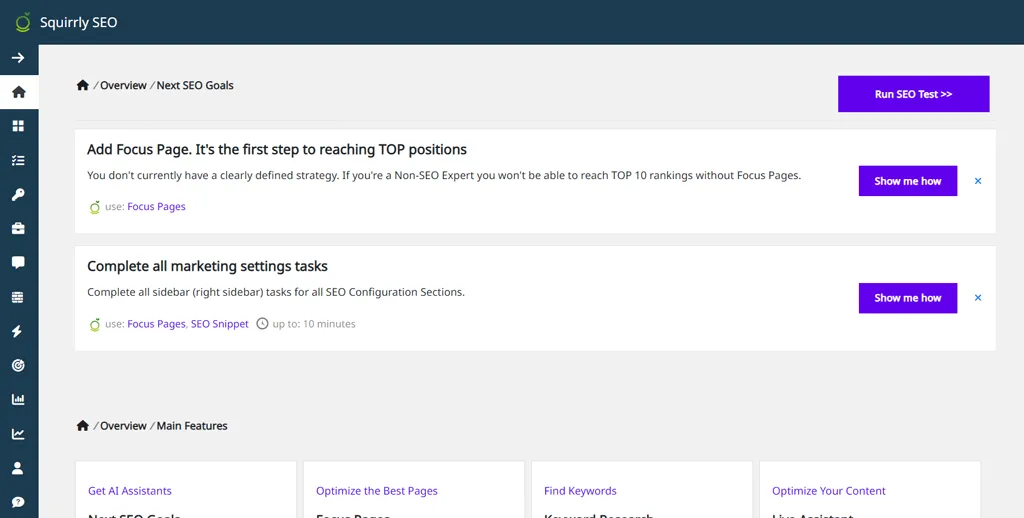
Task: Open the checklist tasks sidebar icon
Action: tap(18, 160)
